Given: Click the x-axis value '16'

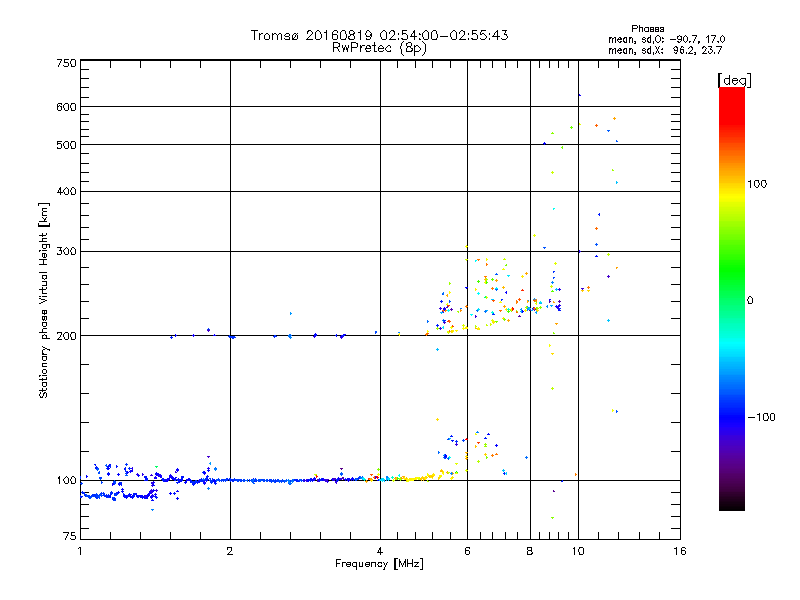Looking at the screenshot, I should point(680,551).
